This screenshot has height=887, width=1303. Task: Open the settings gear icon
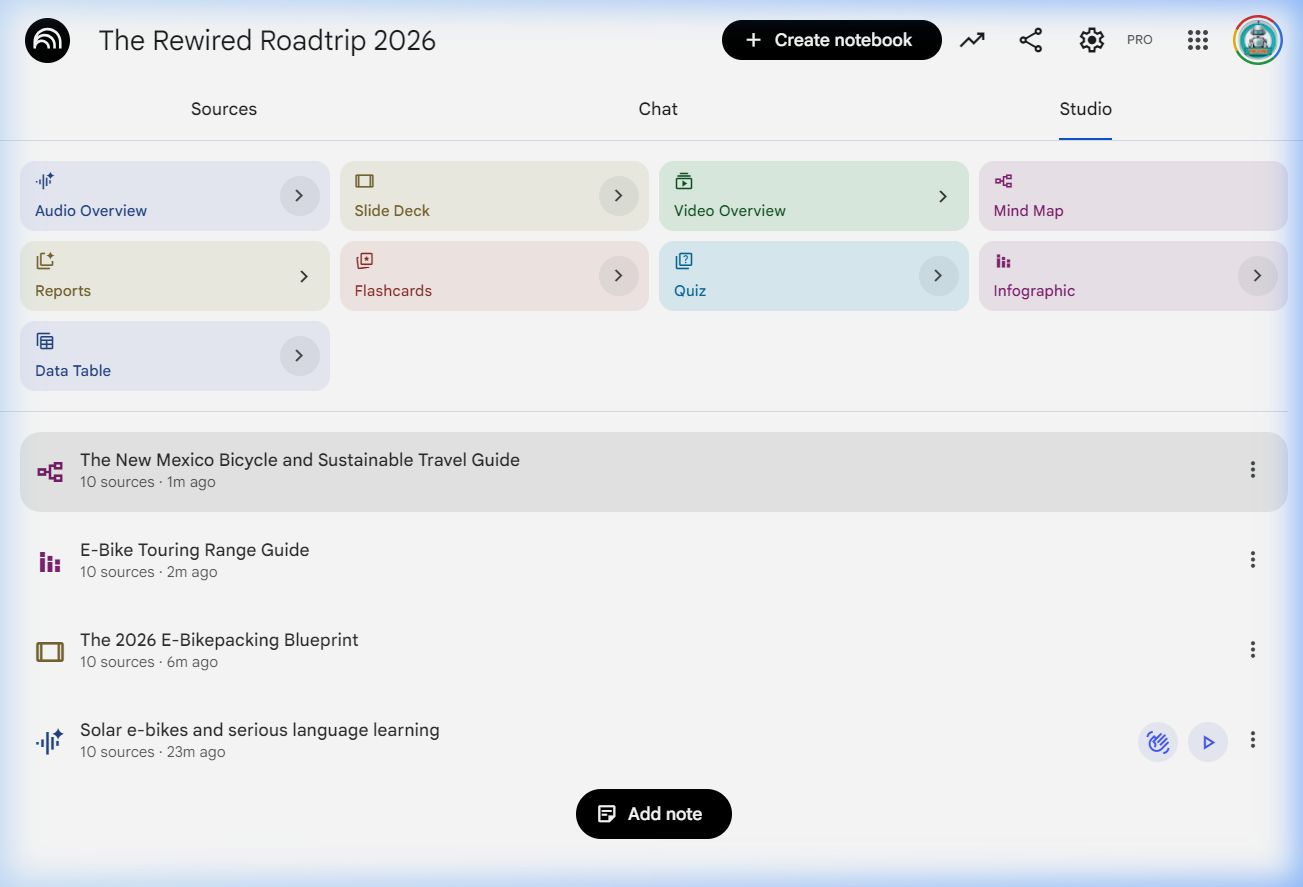click(1091, 40)
